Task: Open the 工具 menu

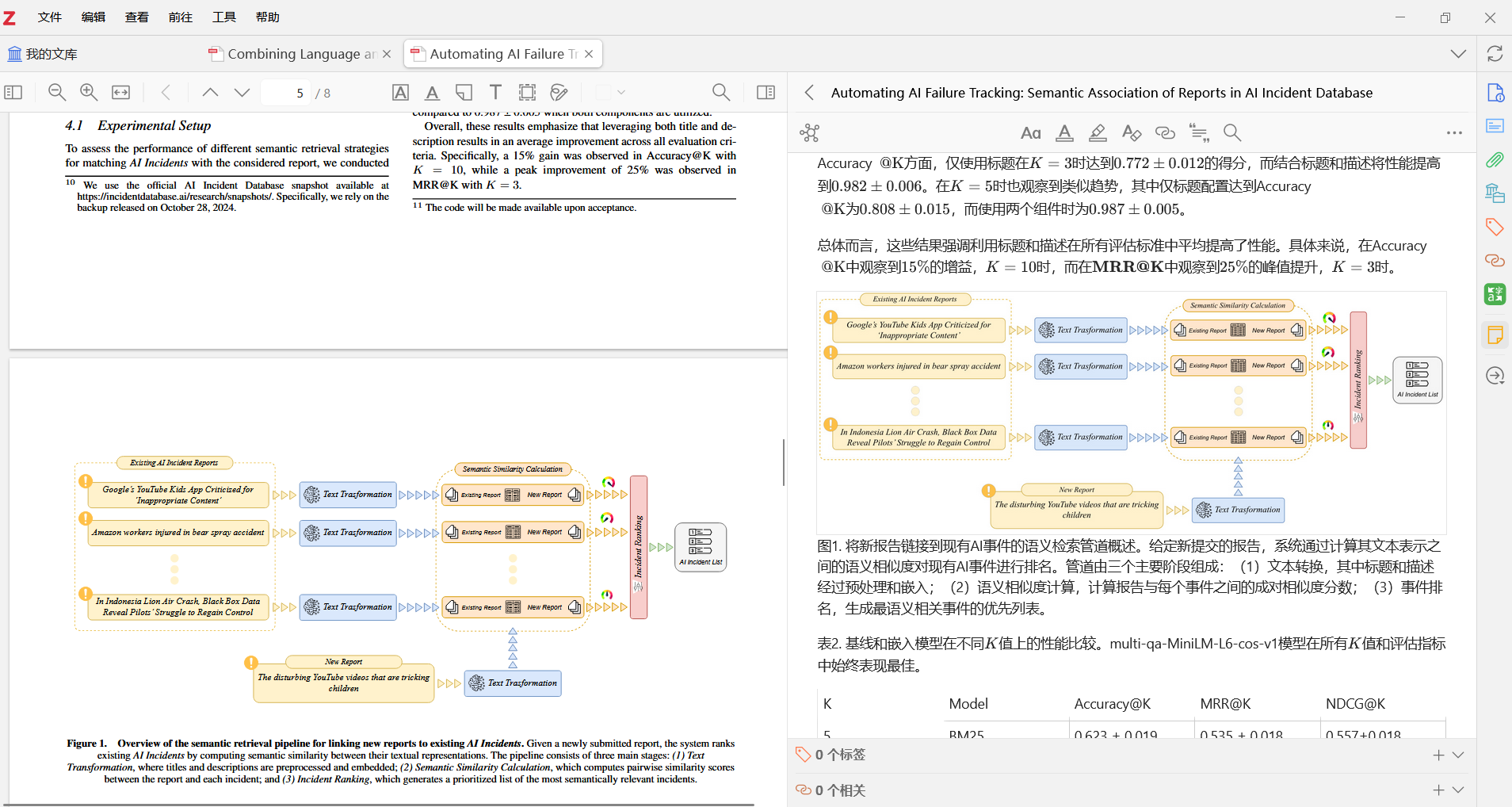Action: point(224,17)
